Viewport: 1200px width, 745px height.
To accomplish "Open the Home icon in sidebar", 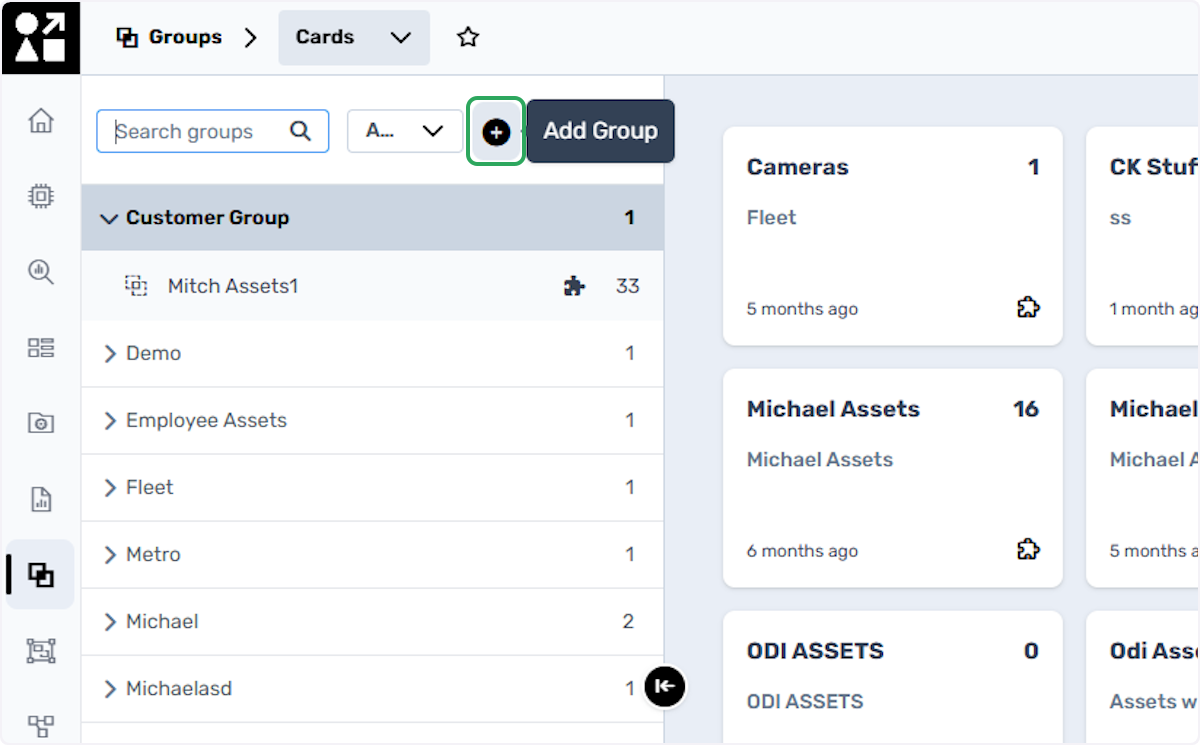I will point(41,122).
